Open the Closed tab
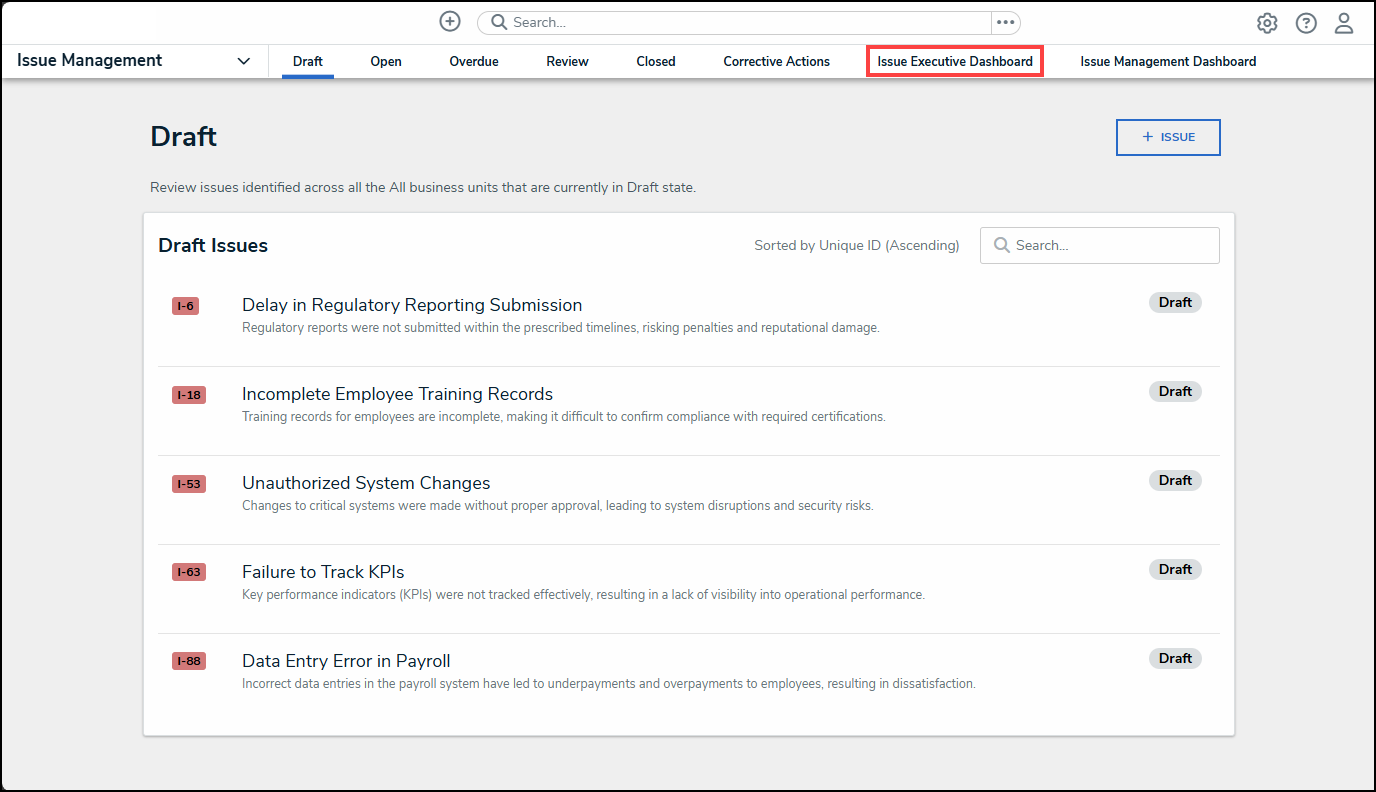The height and width of the screenshot is (792, 1376). click(655, 61)
